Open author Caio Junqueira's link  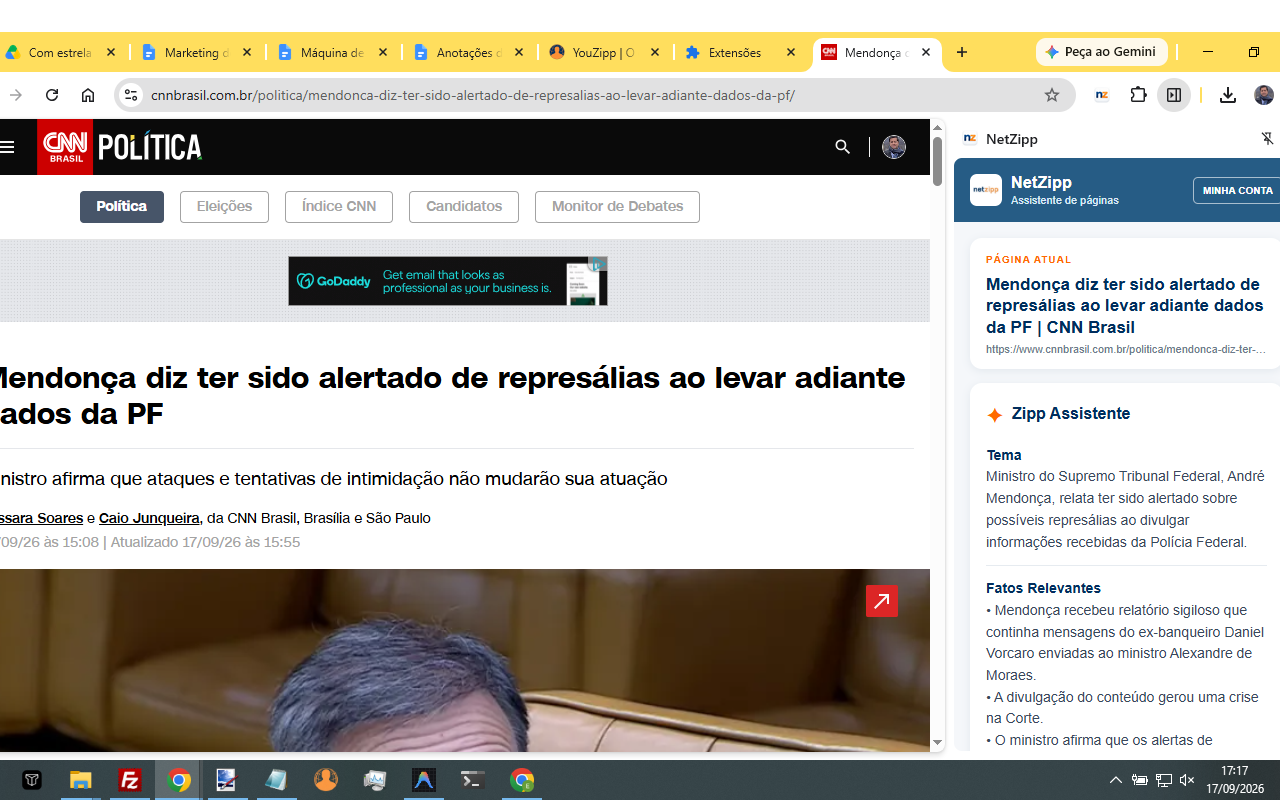point(149,518)
